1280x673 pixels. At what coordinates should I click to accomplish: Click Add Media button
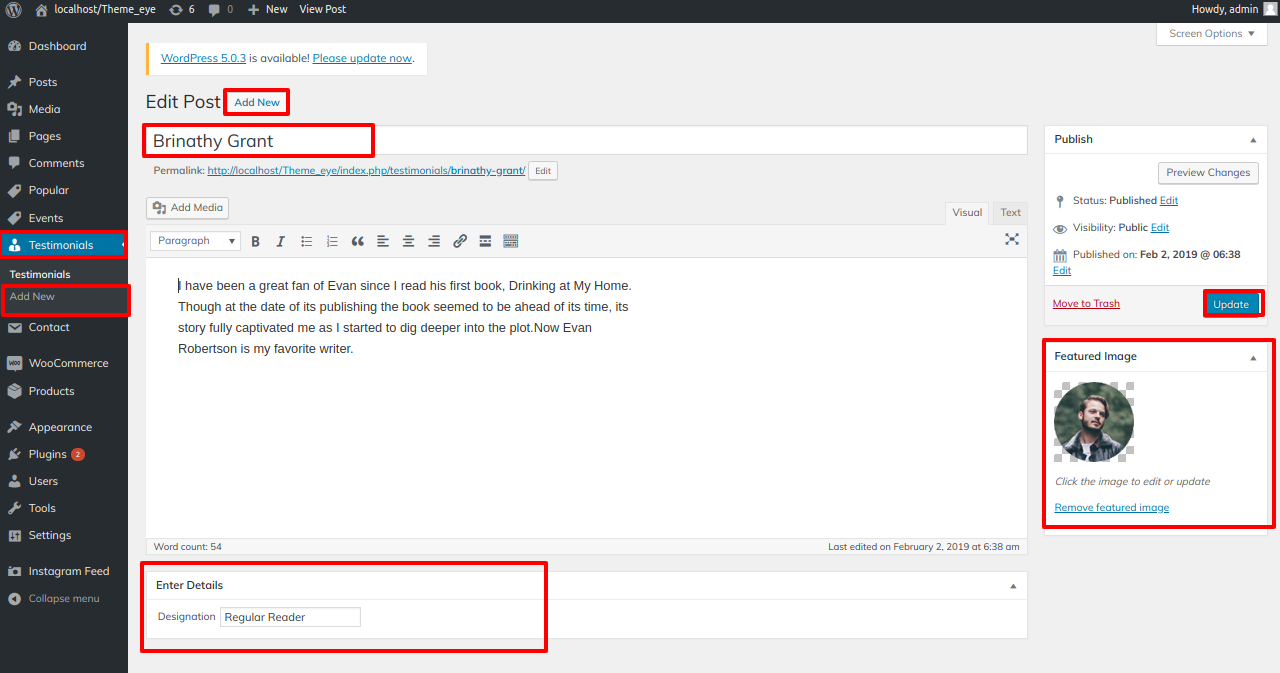(187, 208)
